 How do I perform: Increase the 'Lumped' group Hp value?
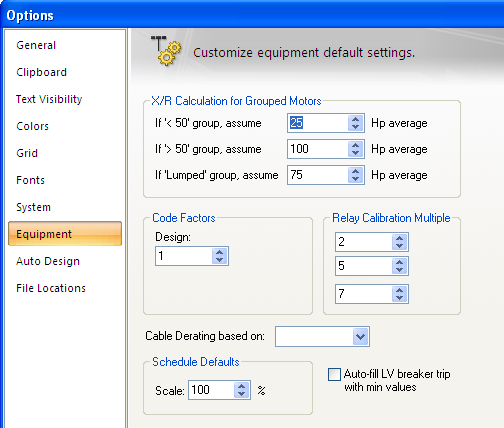click(x=355, y=172)
